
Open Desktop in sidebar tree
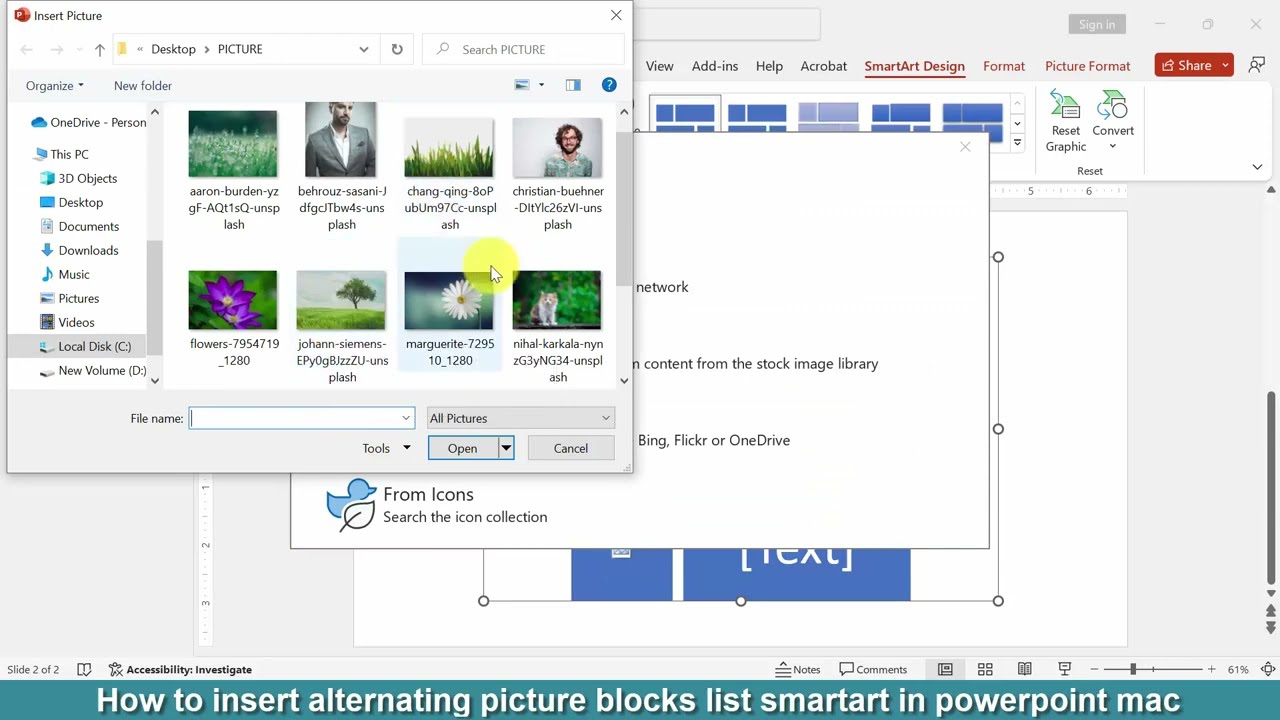(72, 202)
